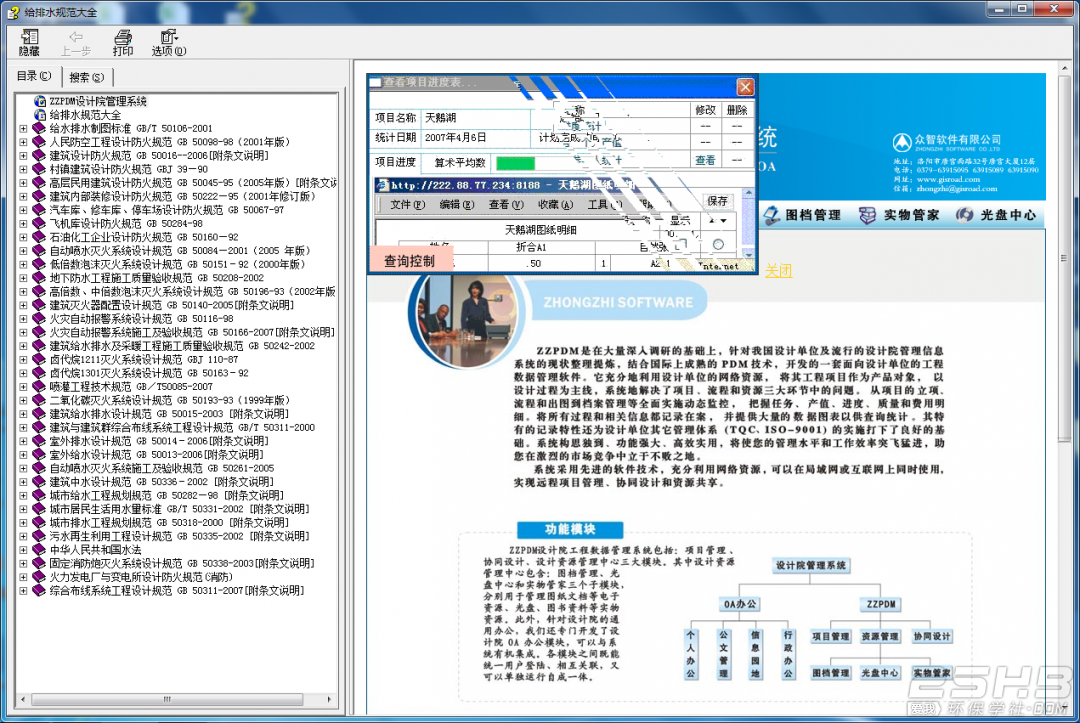1080x723 pixels.
Task: Expand 人民防空工程设计防火规范 node
Action: click(x=23, y=143)
